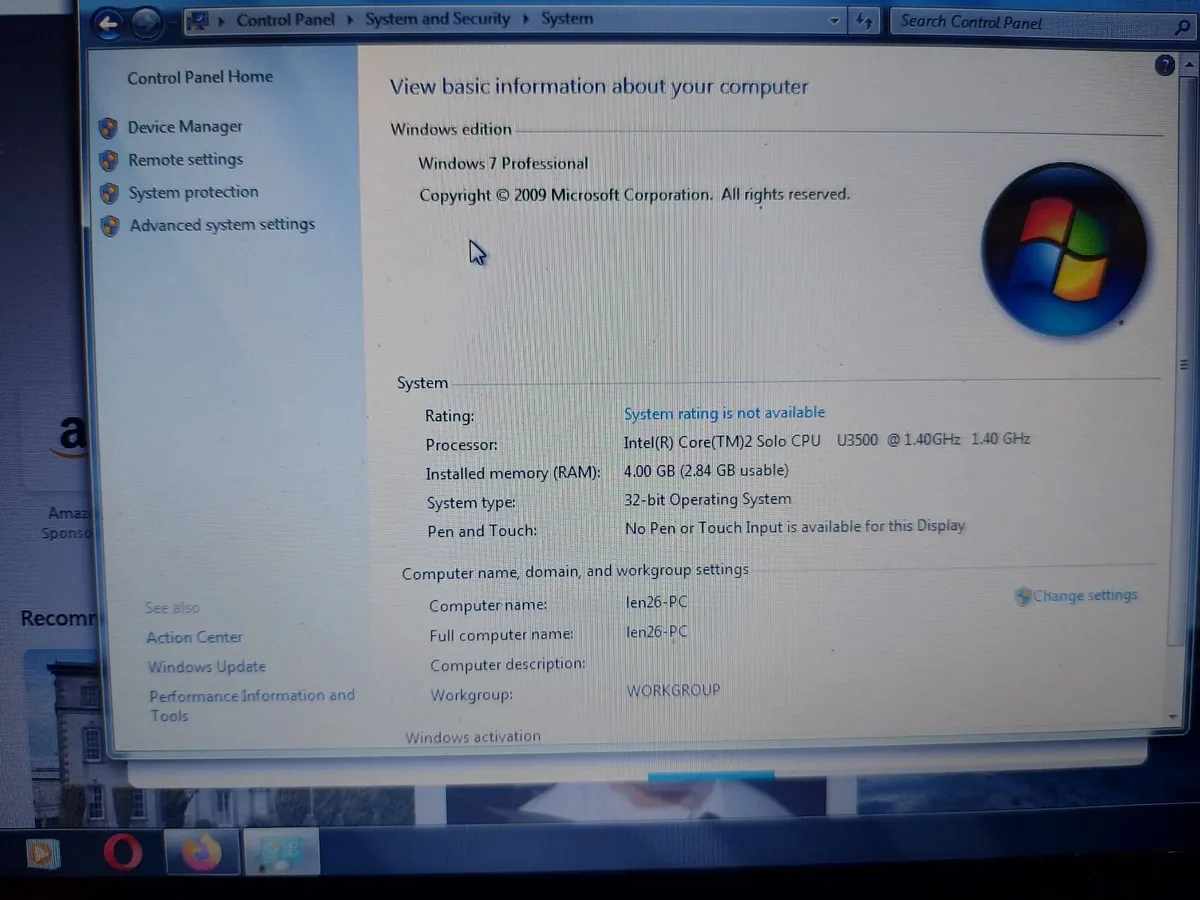The width and height of the screenshot is (1200, 900).
Task: Click Change settings link
Action: tap(1085, 595)
